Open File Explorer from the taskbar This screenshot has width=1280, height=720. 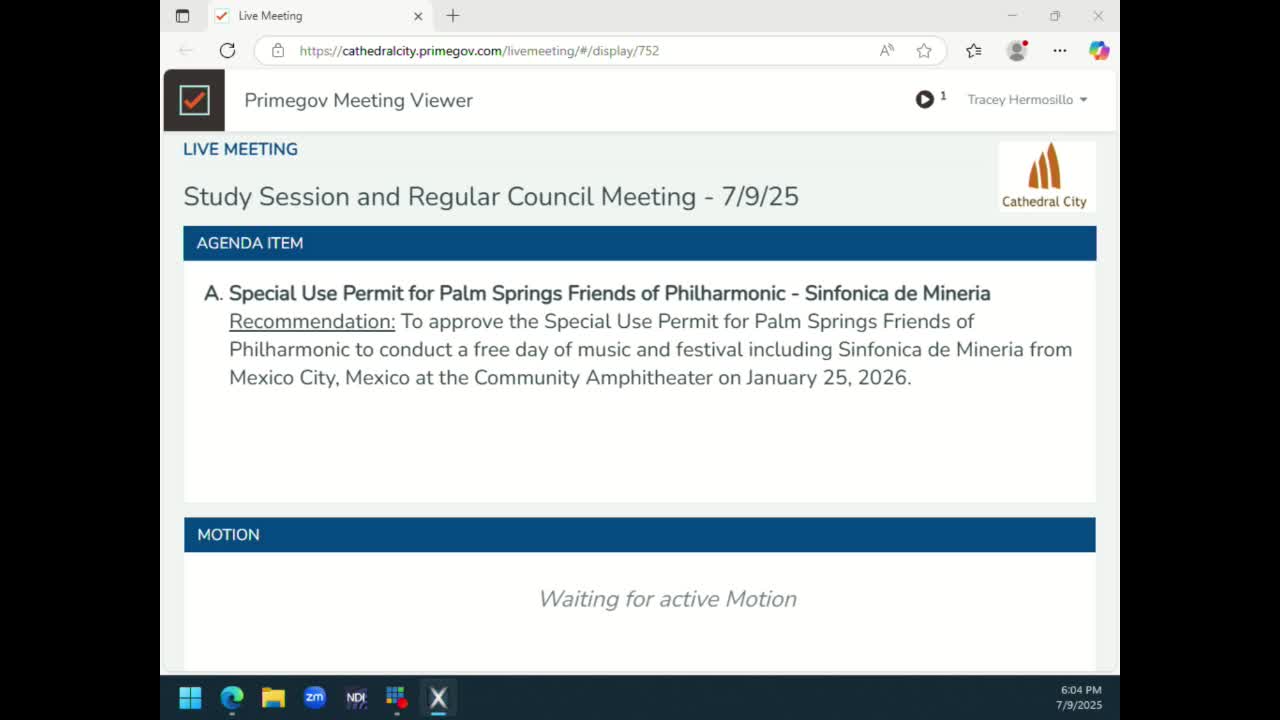click(273, 697)
